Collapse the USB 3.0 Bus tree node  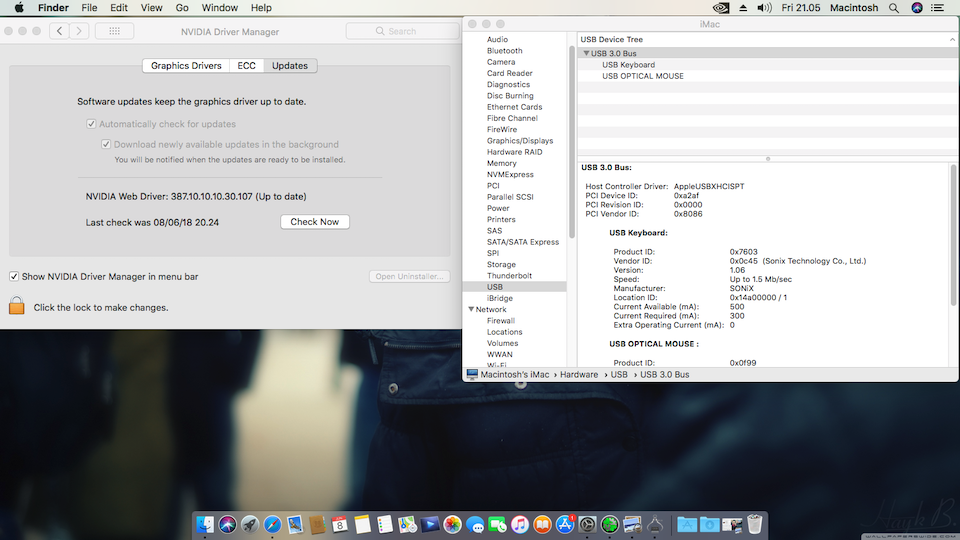(x=587, y=53)
